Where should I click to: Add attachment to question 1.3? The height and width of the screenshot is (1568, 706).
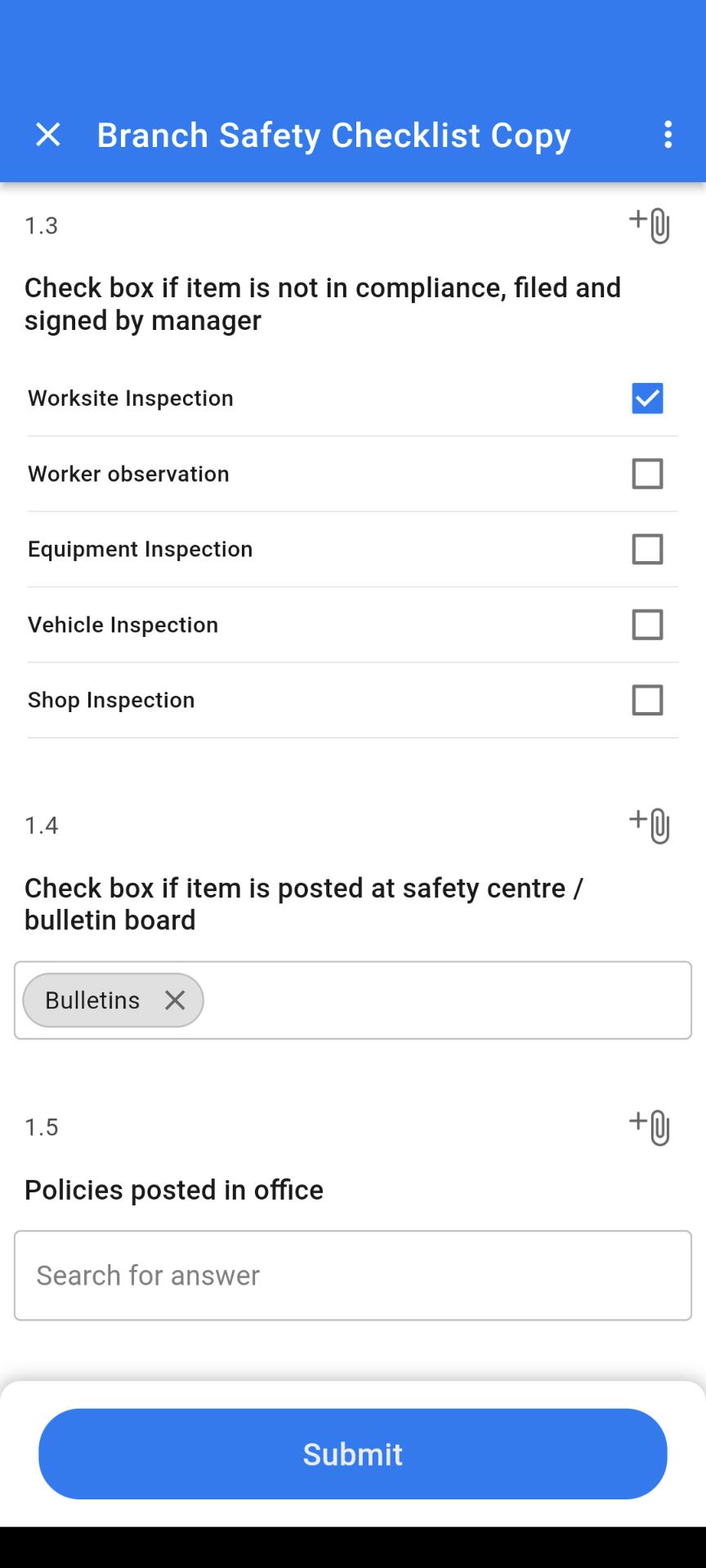pyautogui.click(x=650, y=225)
